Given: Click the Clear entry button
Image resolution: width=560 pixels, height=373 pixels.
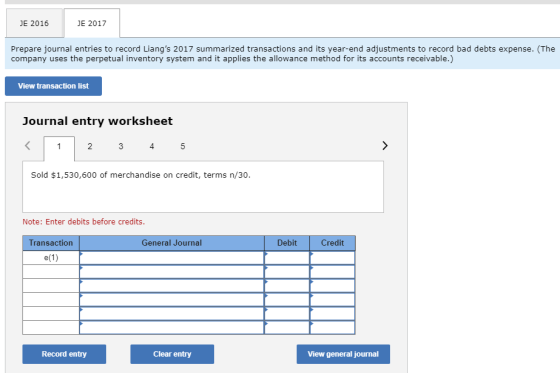Looking at the screenshot, I should [x=172, y=354].
